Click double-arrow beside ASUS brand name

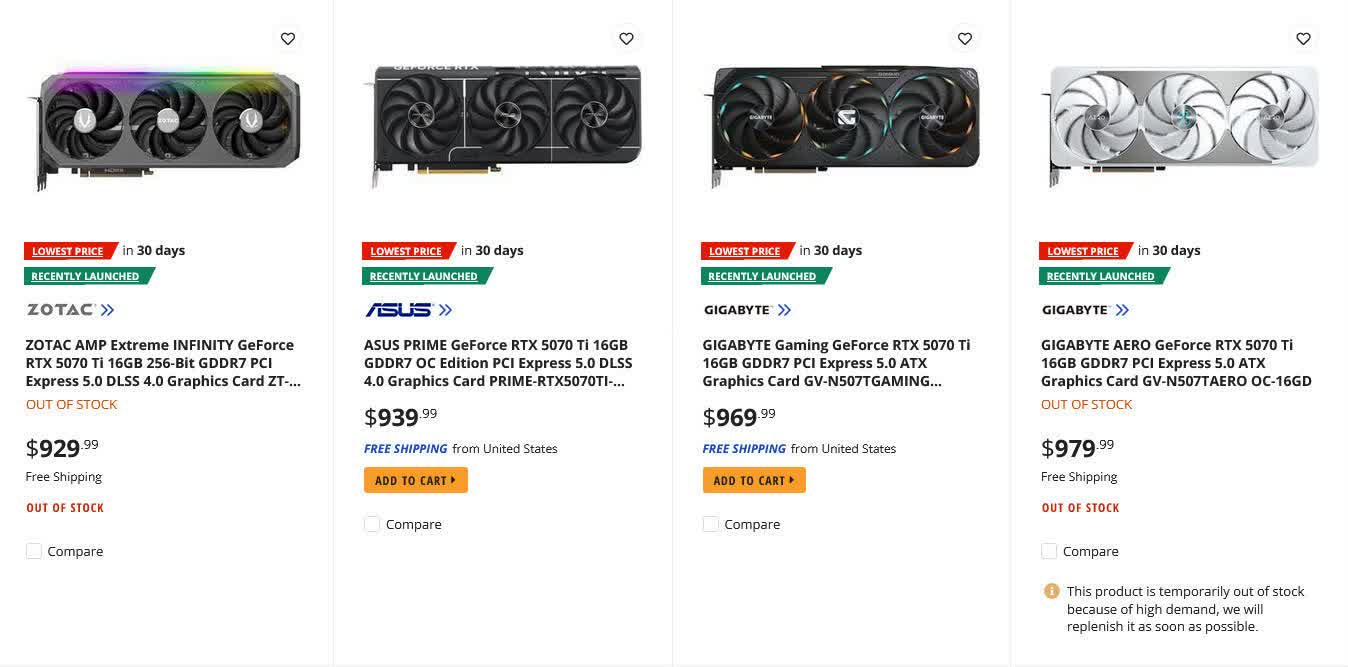[x=446, y=310]
